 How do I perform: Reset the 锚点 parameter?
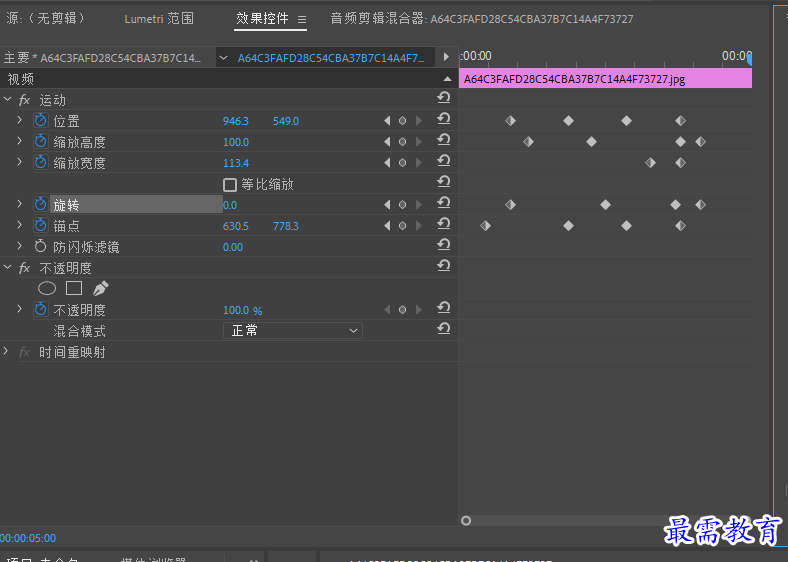click(443, 224)
